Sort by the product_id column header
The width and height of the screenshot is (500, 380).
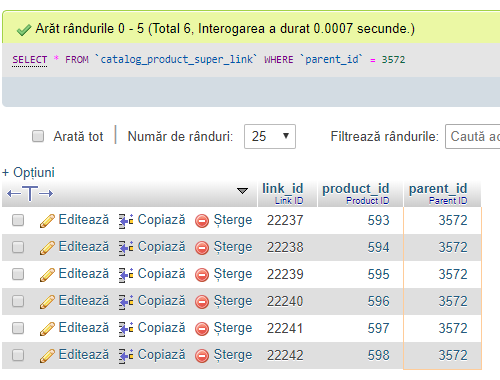coord(356,188)
